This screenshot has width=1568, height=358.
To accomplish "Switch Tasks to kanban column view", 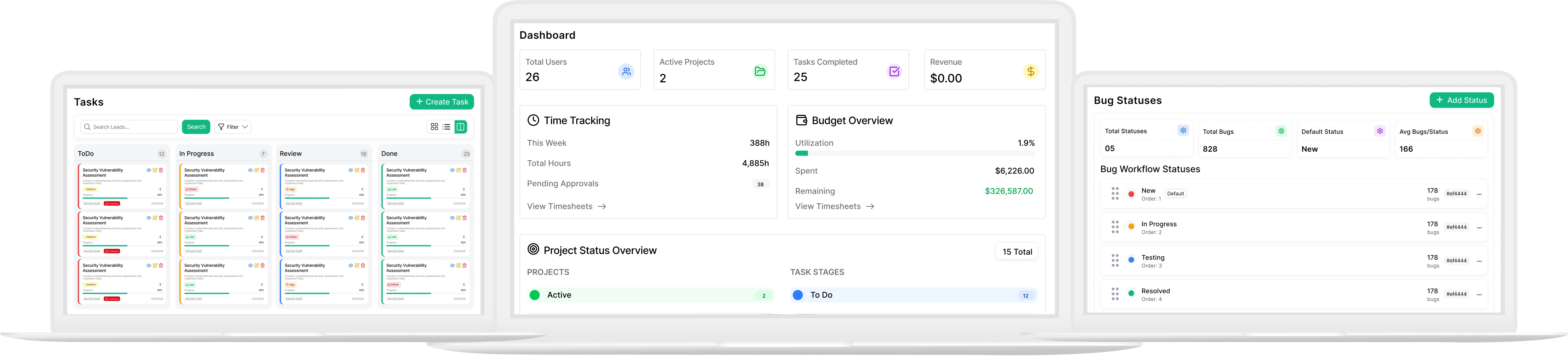I will click(460, 127).
